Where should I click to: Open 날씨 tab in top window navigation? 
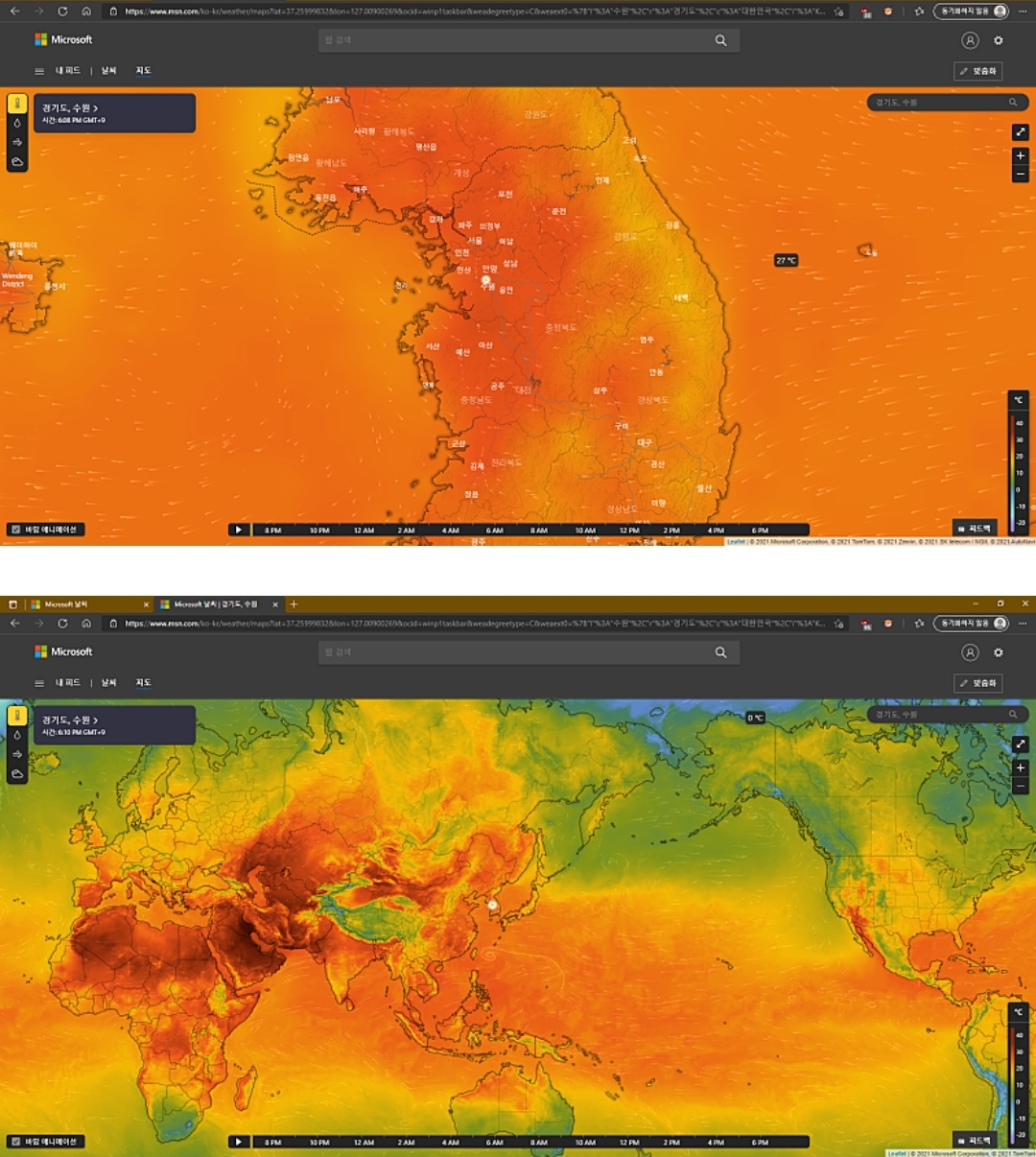click(x=108, y=71)
